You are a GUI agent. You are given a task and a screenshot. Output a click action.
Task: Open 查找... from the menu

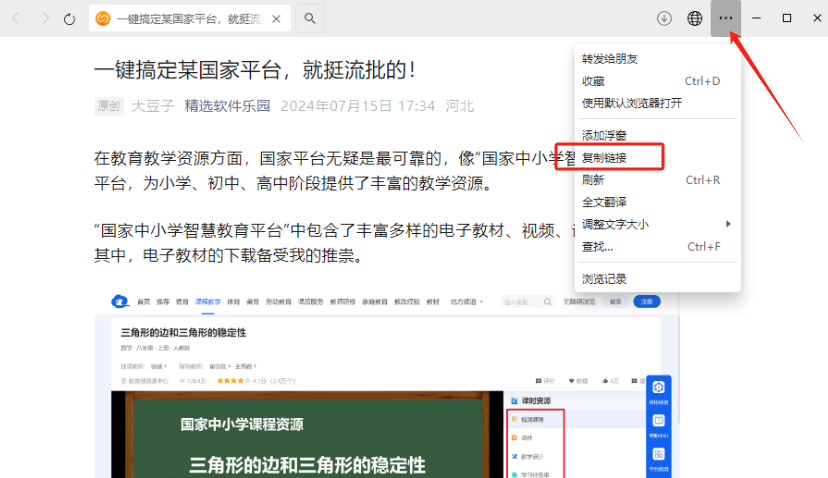pyautogui.click(x=598, y=246)
